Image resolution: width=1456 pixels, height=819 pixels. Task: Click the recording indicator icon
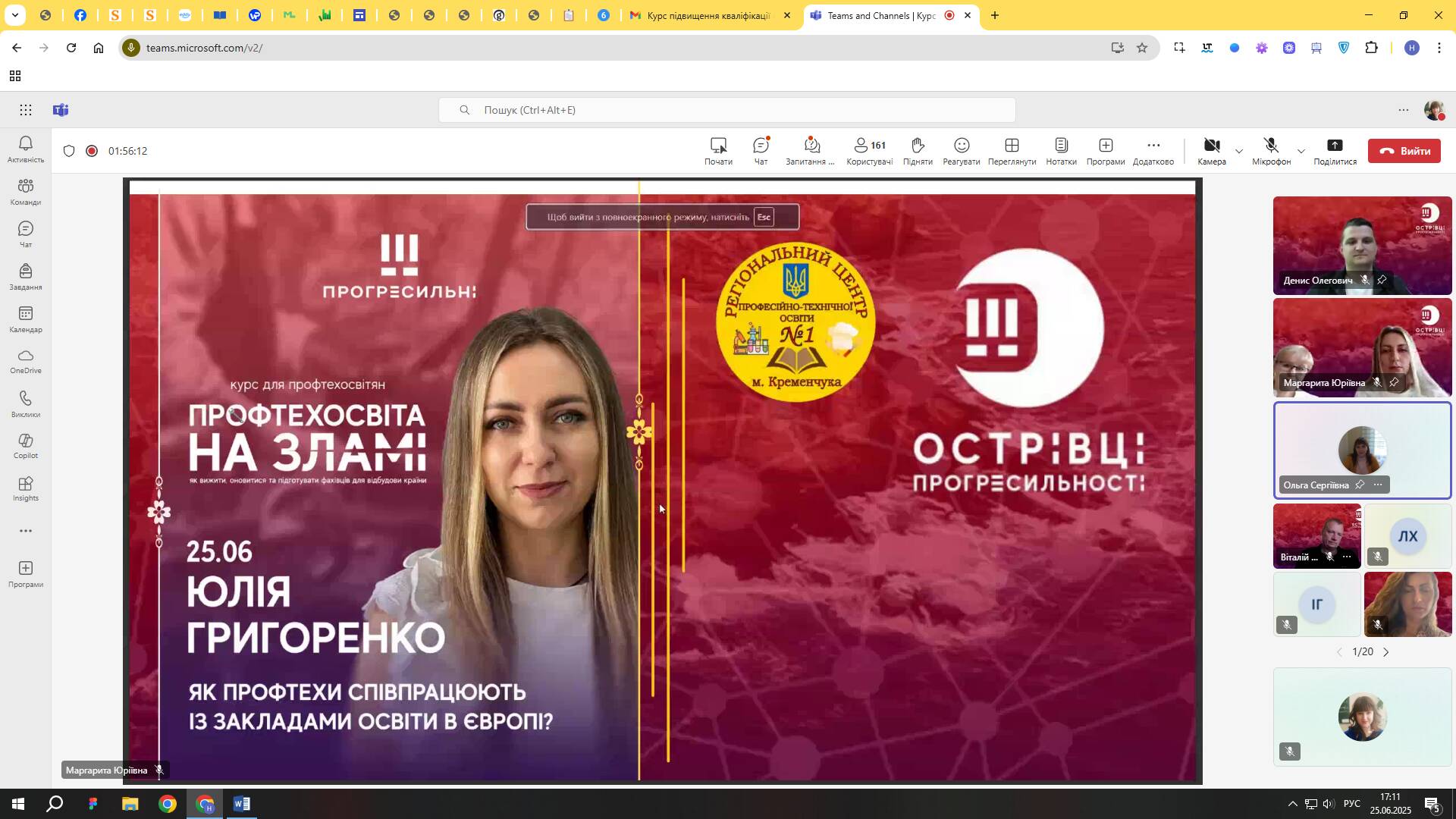(x=92, y=151)
